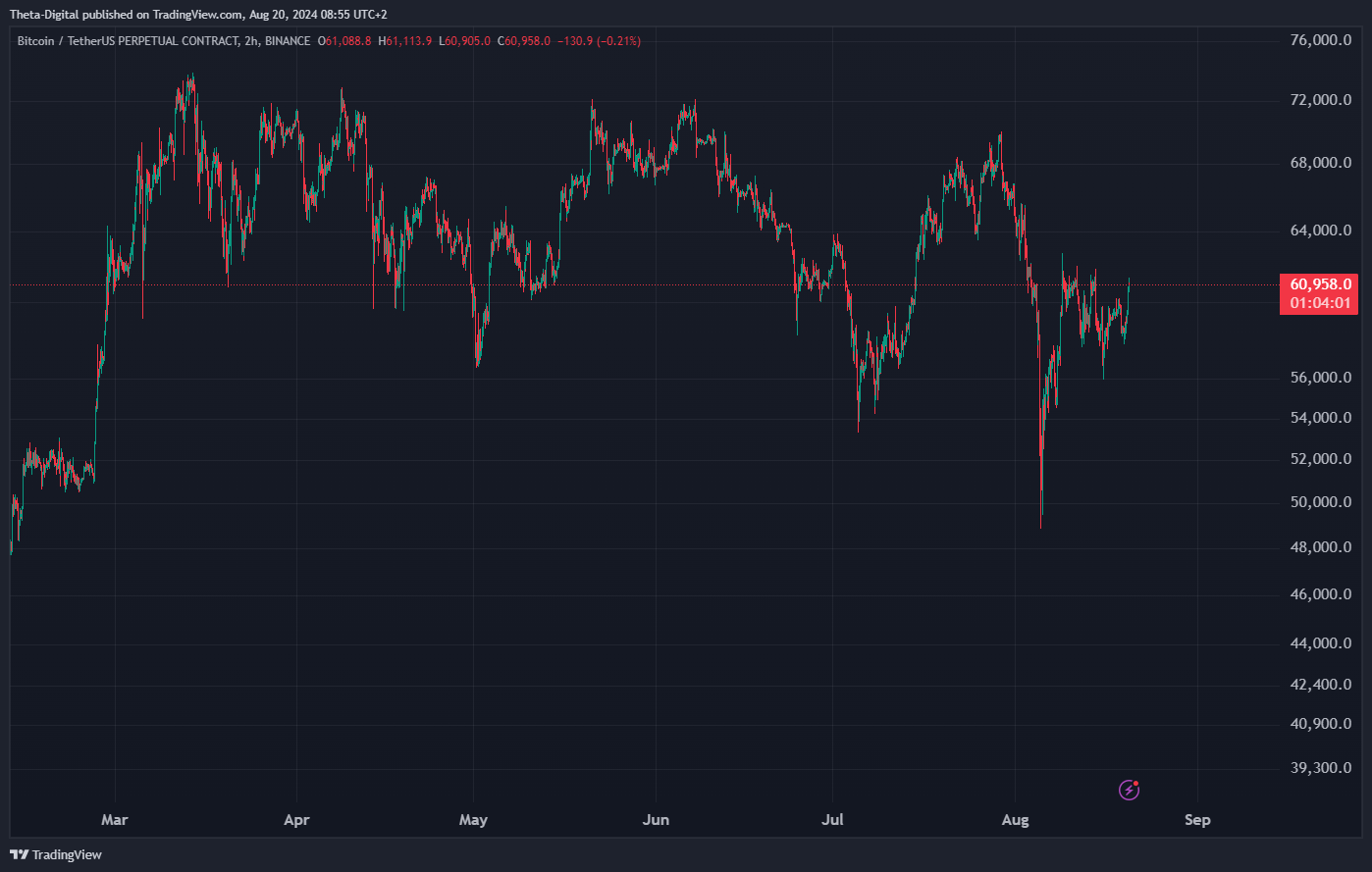Click the 64,000.0 price axis label
This screenshot has width=1372, height=872.
[1320, 231]
